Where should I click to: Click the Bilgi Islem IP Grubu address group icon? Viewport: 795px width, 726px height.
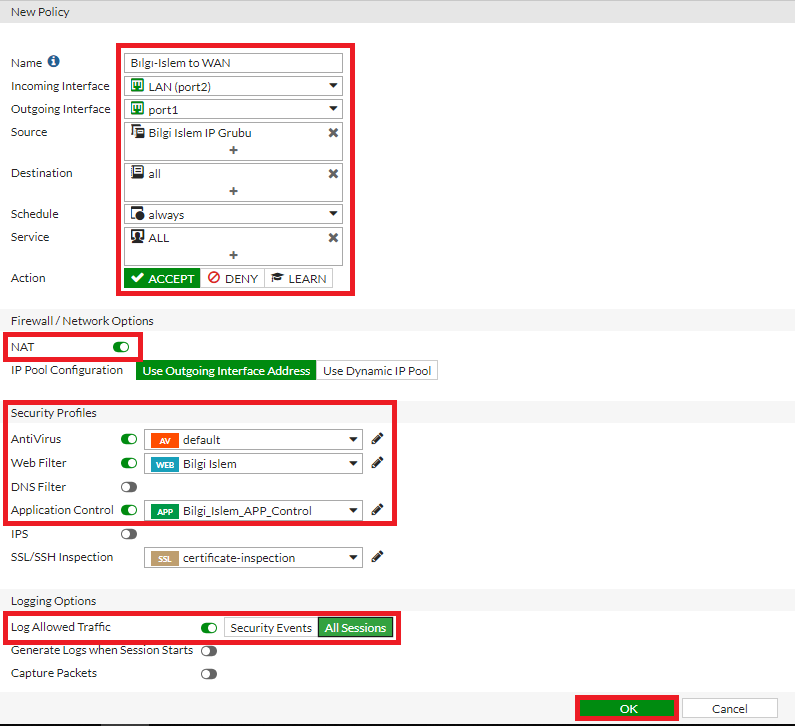click(x=137, y=131)
